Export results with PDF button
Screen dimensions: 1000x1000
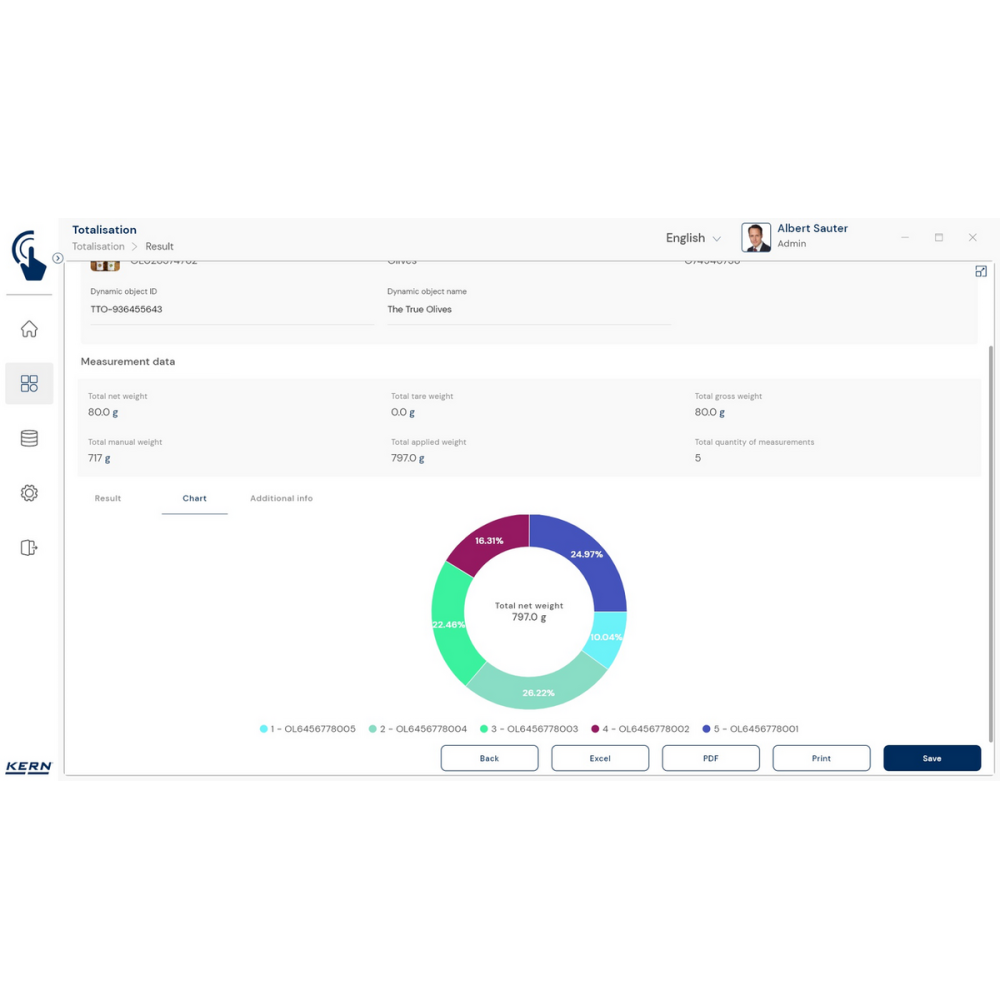710,758
